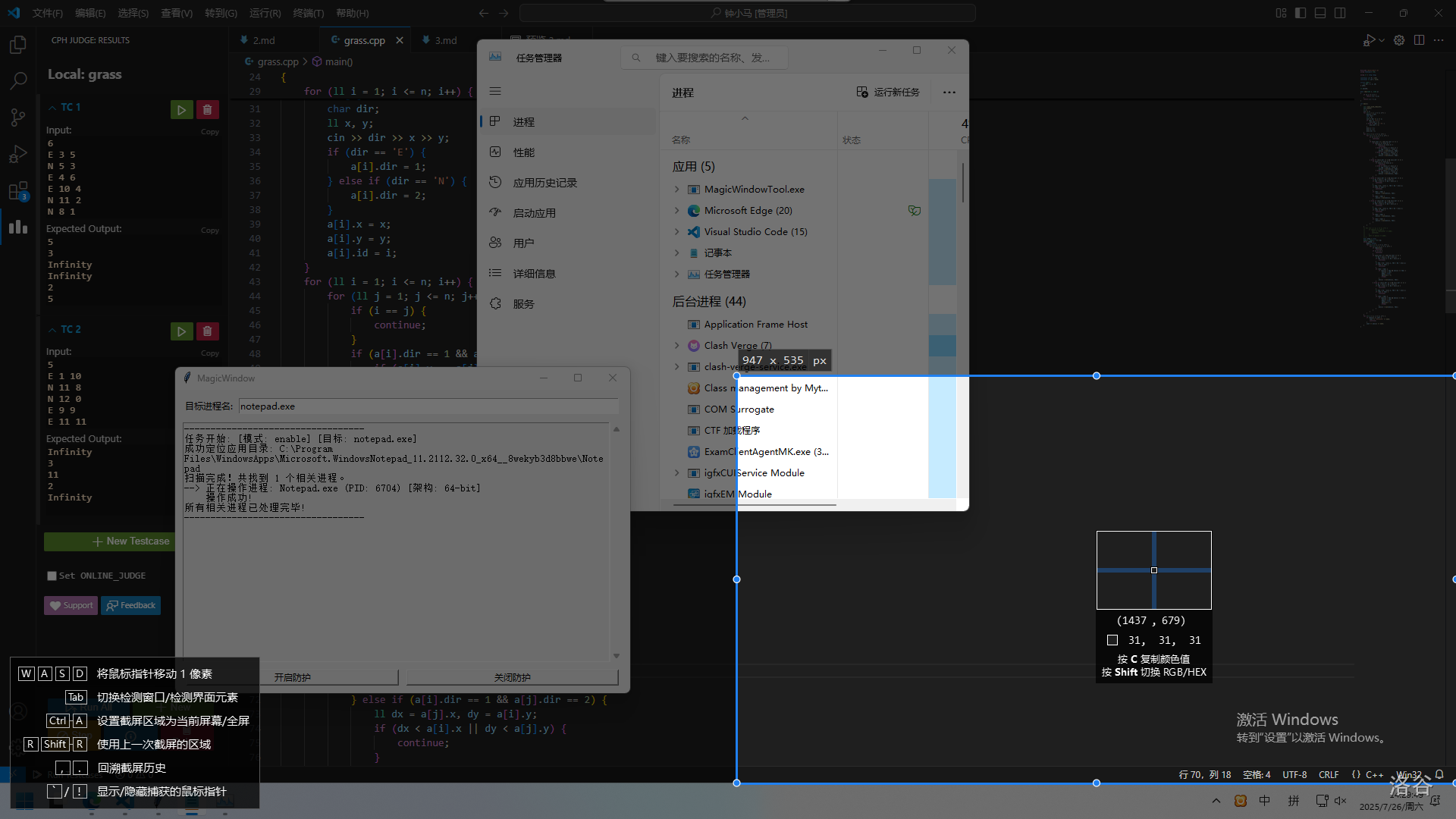Image resolution: width=1456 pixels, height=819 pixels.
Task: Expand Microsoft Edge process group
Action: coord(677,211)
